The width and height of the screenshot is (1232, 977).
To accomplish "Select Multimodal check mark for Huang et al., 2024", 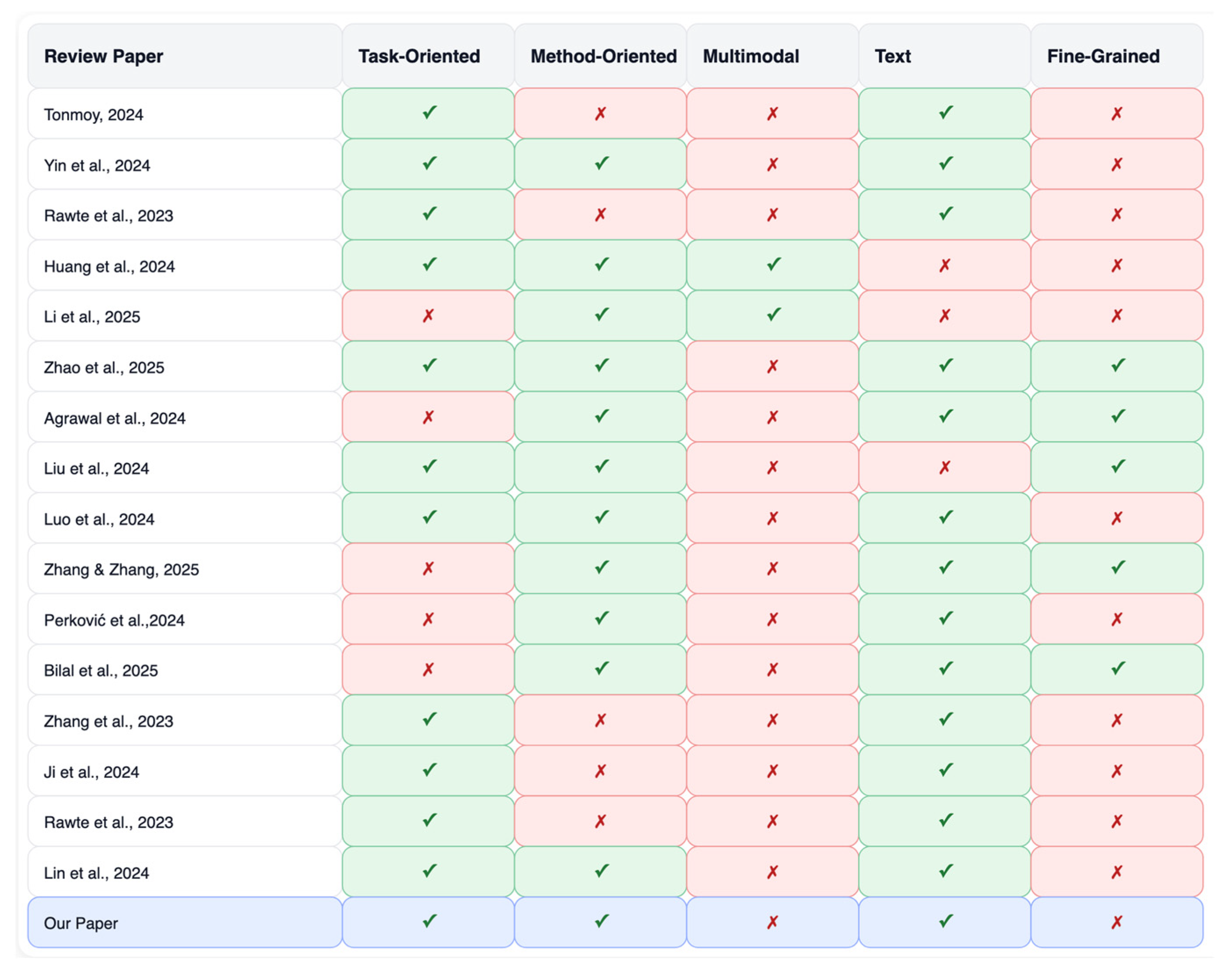I will coord(773,265).
